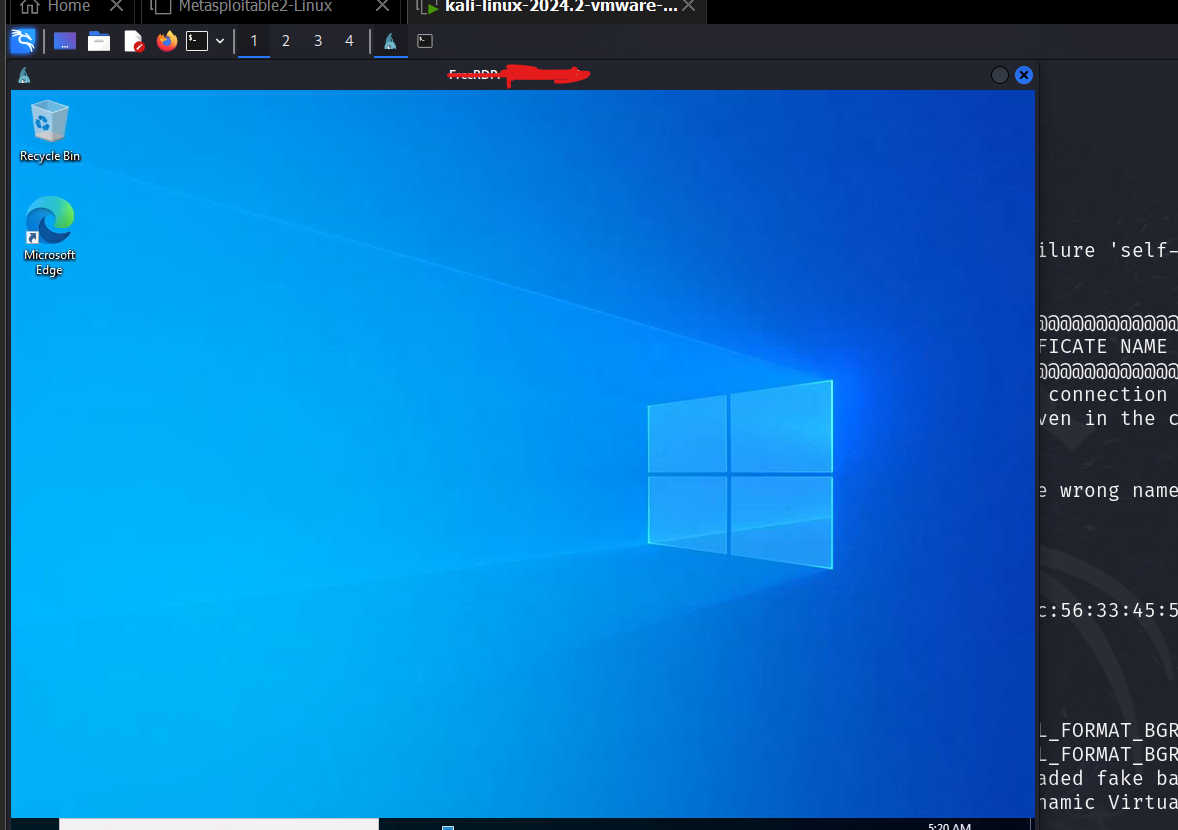Close the Home VMware tab
This screenshot has height=830, width=1178.
tap(116, 7)
